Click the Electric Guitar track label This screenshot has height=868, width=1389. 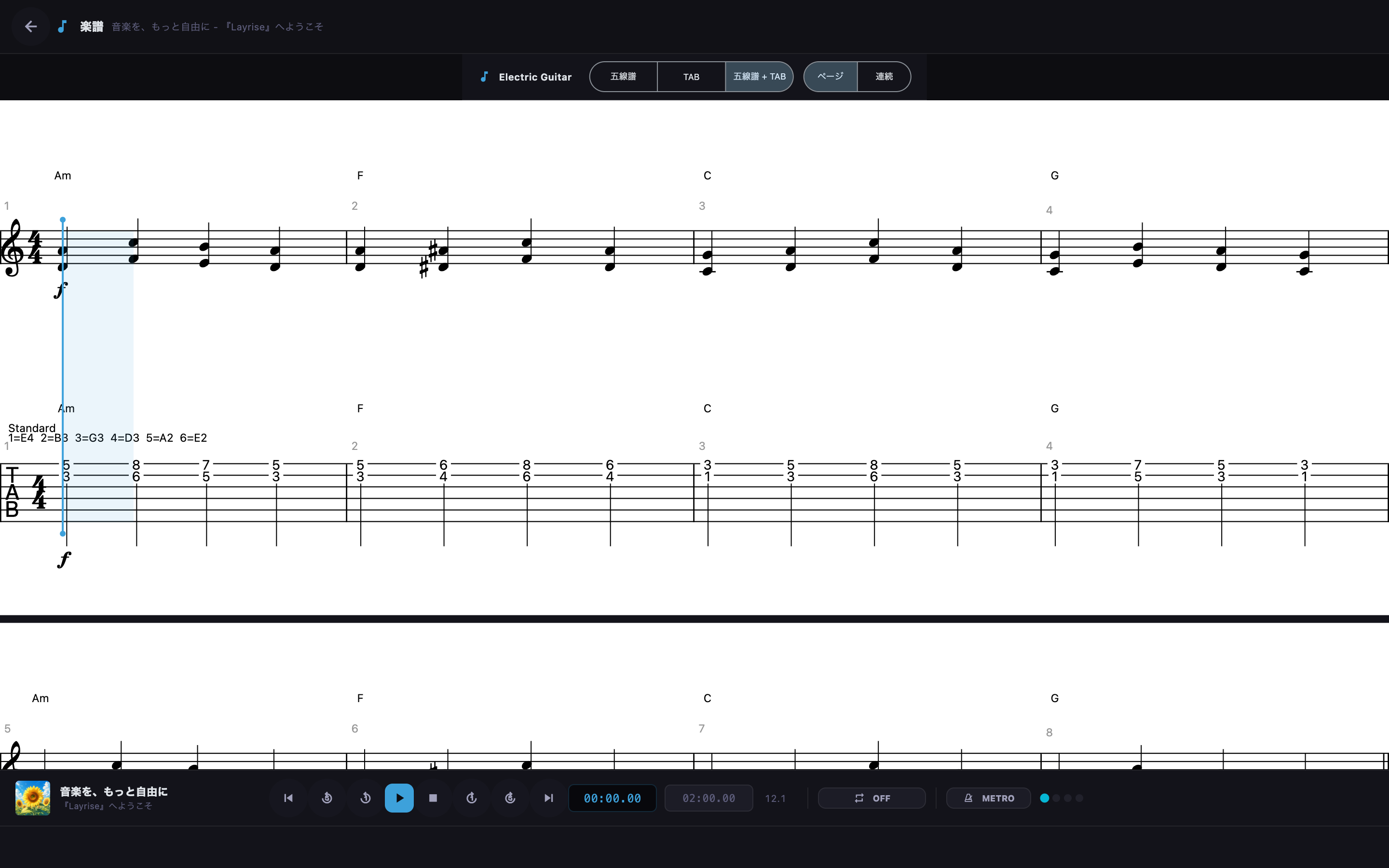coord(535,77)
